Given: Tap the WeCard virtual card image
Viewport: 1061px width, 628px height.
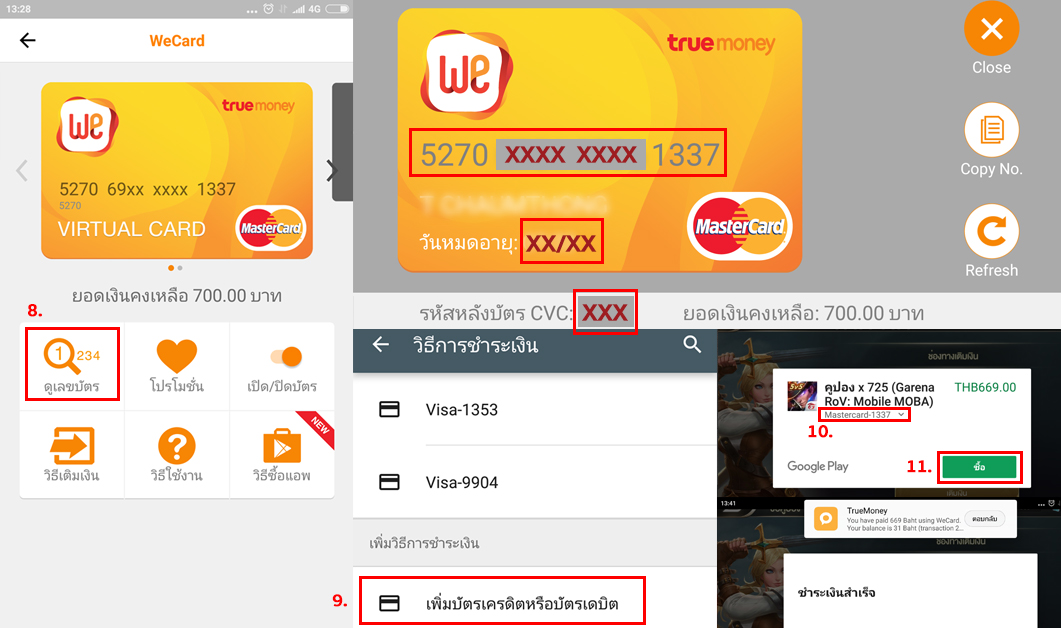Looking at the screenshot, I should click(x=177, y=171).
